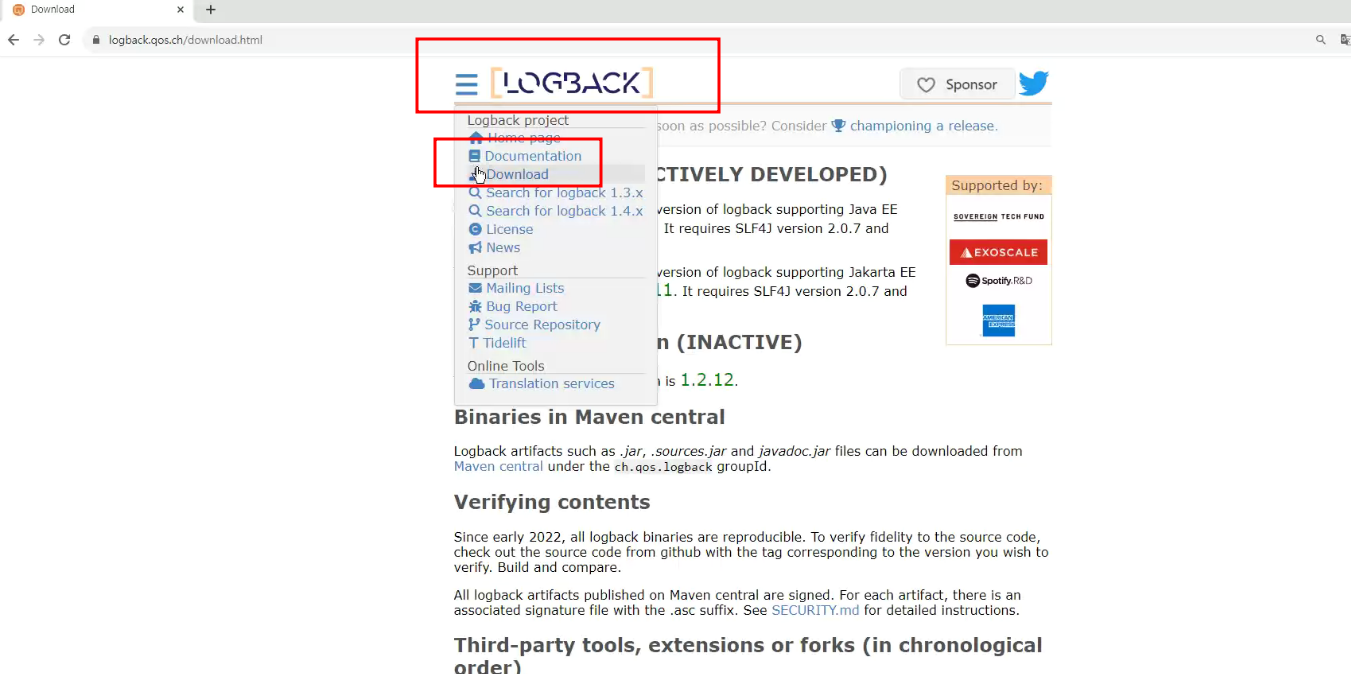Open Documentation menu entry
Screen dimensions: 1351x674
coord(533,156)
